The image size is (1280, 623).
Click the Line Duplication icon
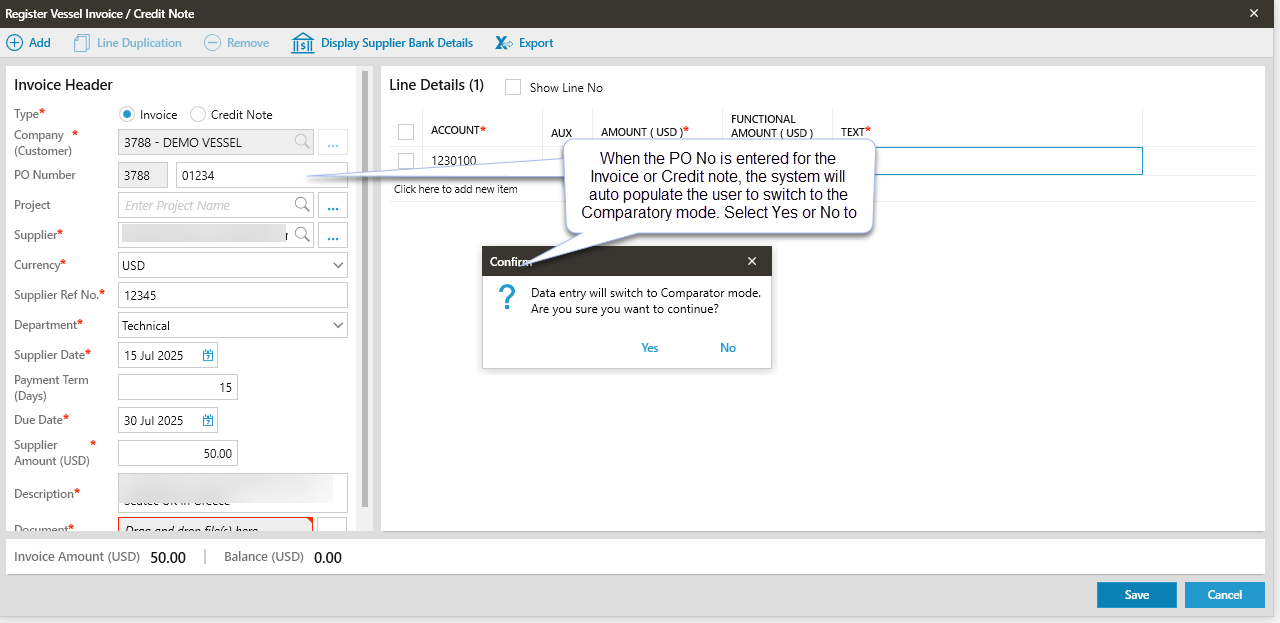click(x=82, y=43)
